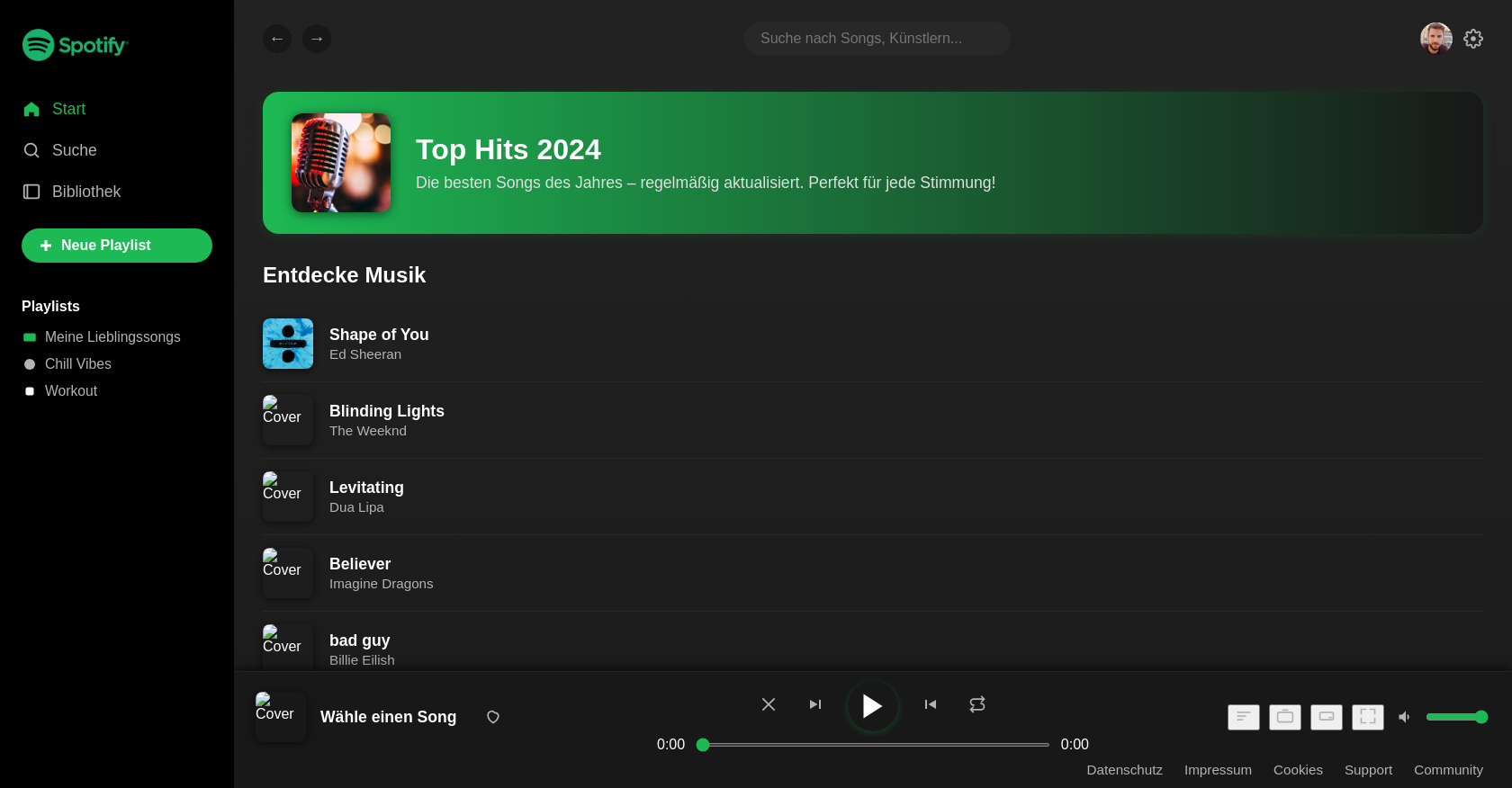
Task: Open the Support link
Action: tap(1368, 770)
